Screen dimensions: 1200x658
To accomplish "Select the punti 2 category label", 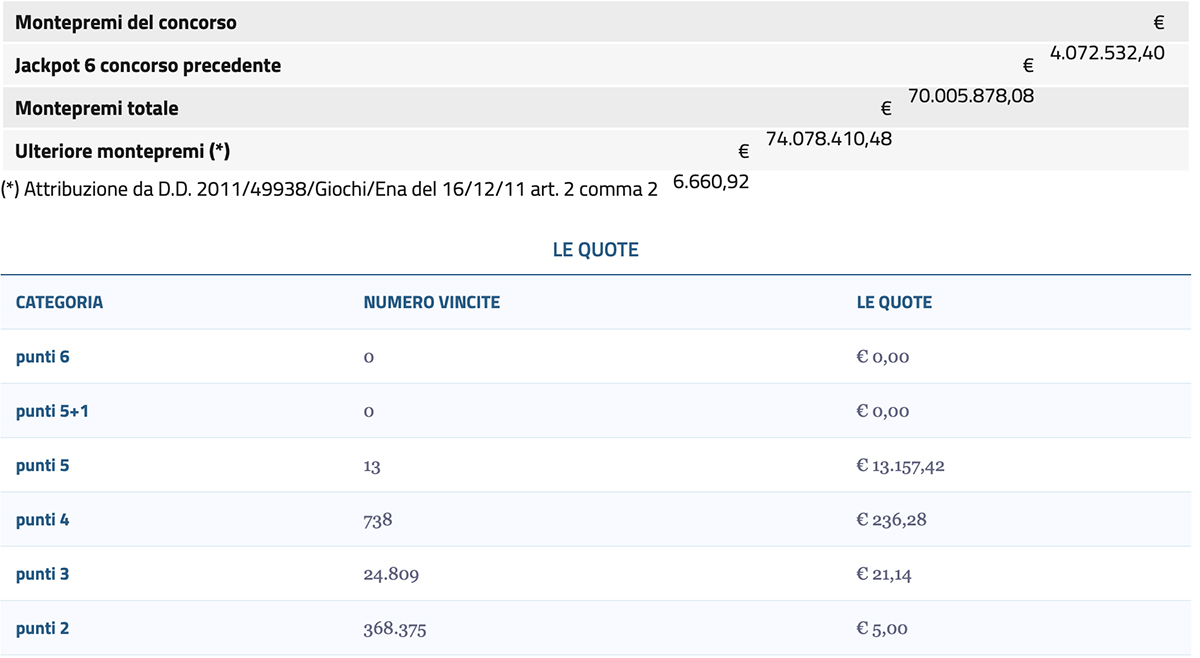I will [x=43, y=629].
